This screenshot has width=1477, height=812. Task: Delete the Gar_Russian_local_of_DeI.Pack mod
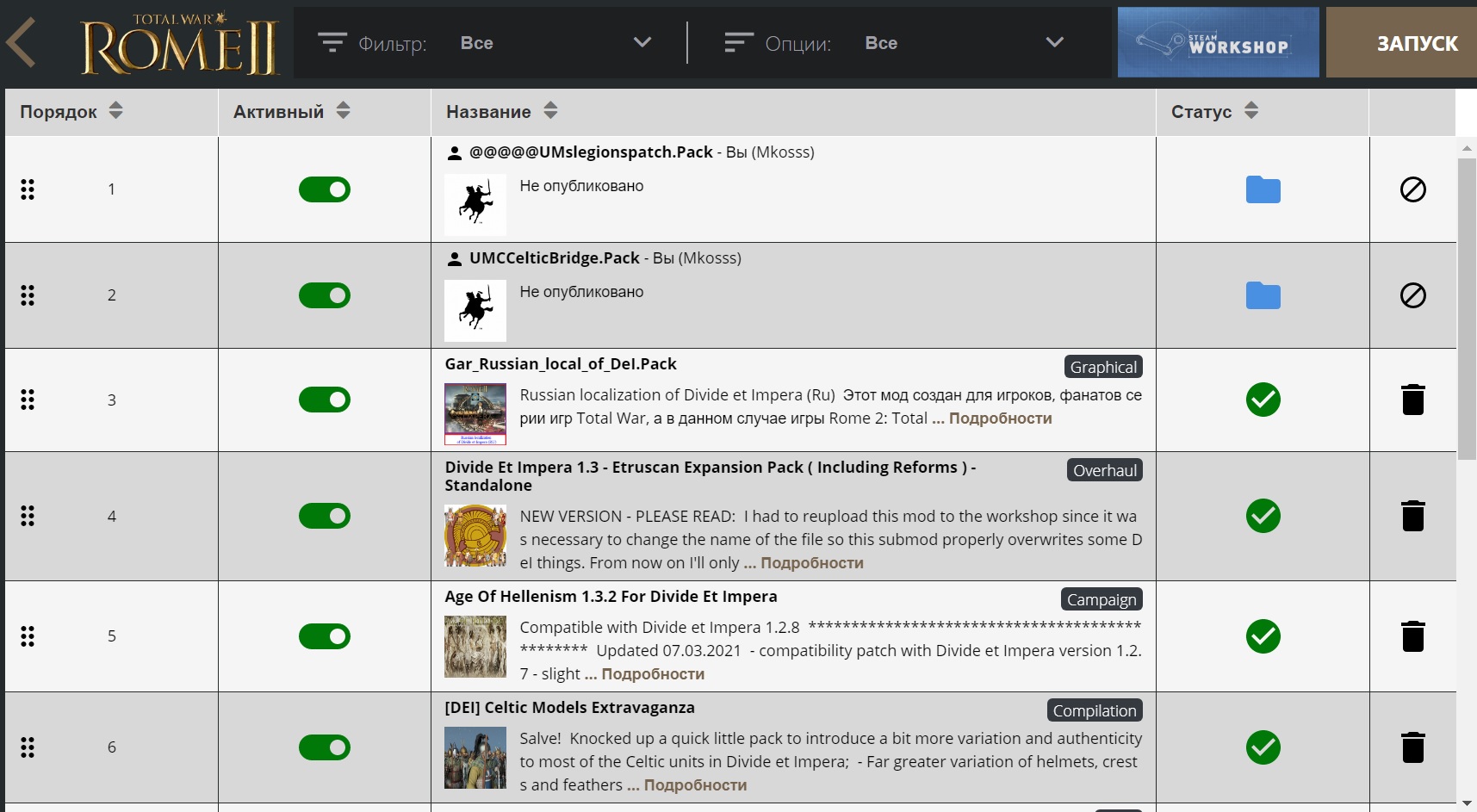pos(1412,400)
